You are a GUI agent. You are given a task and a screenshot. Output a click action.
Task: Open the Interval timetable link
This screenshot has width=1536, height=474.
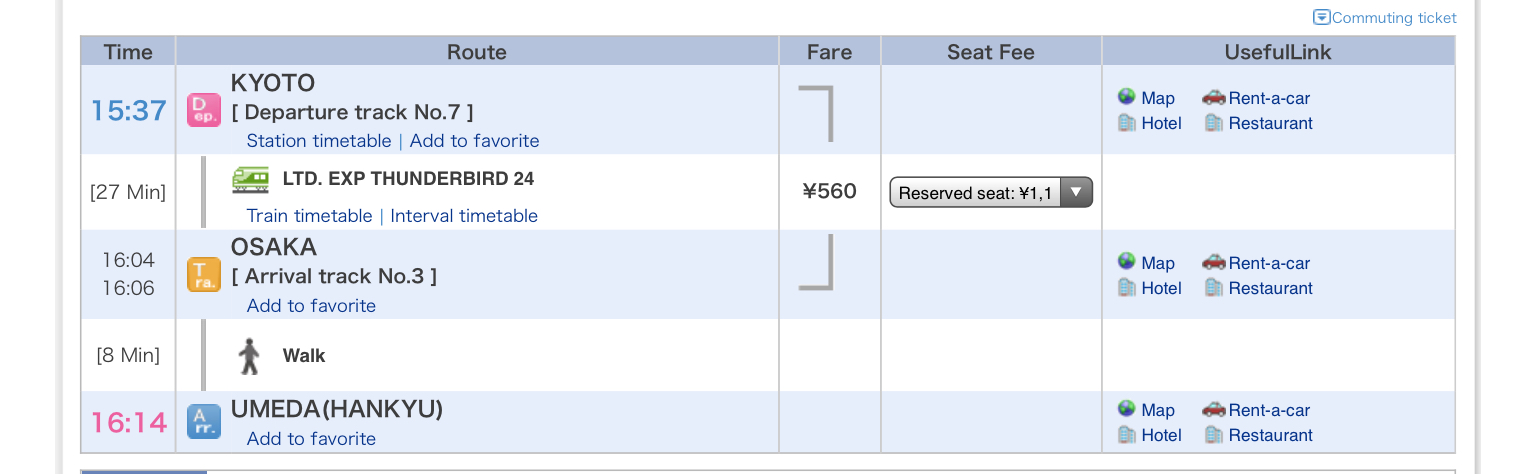point(464,216)
